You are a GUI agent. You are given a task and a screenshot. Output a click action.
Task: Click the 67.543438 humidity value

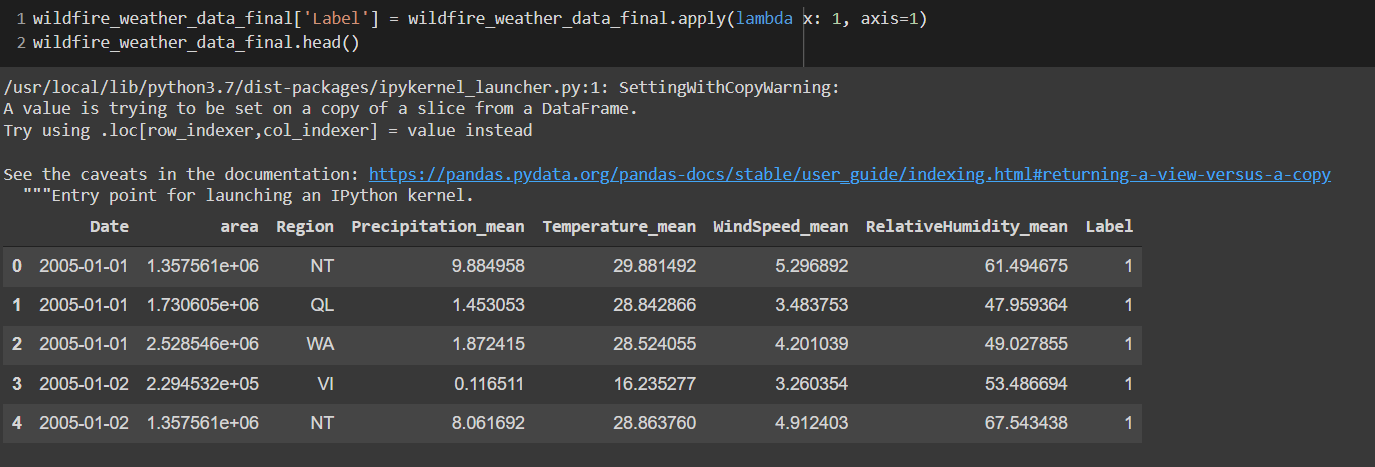[1025, 423]
